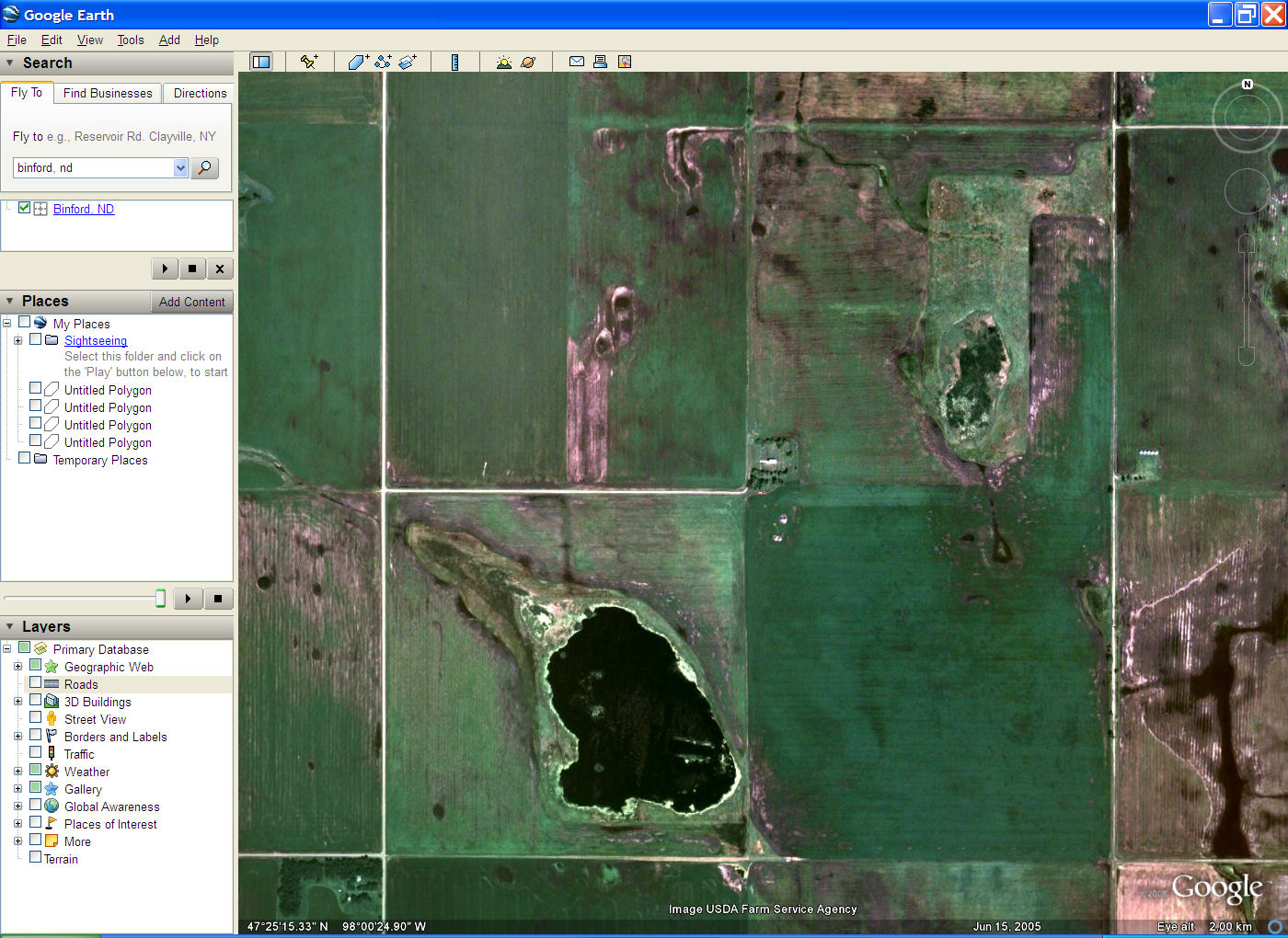
Task: Open the Tools menu
Action: coord(131,40)
